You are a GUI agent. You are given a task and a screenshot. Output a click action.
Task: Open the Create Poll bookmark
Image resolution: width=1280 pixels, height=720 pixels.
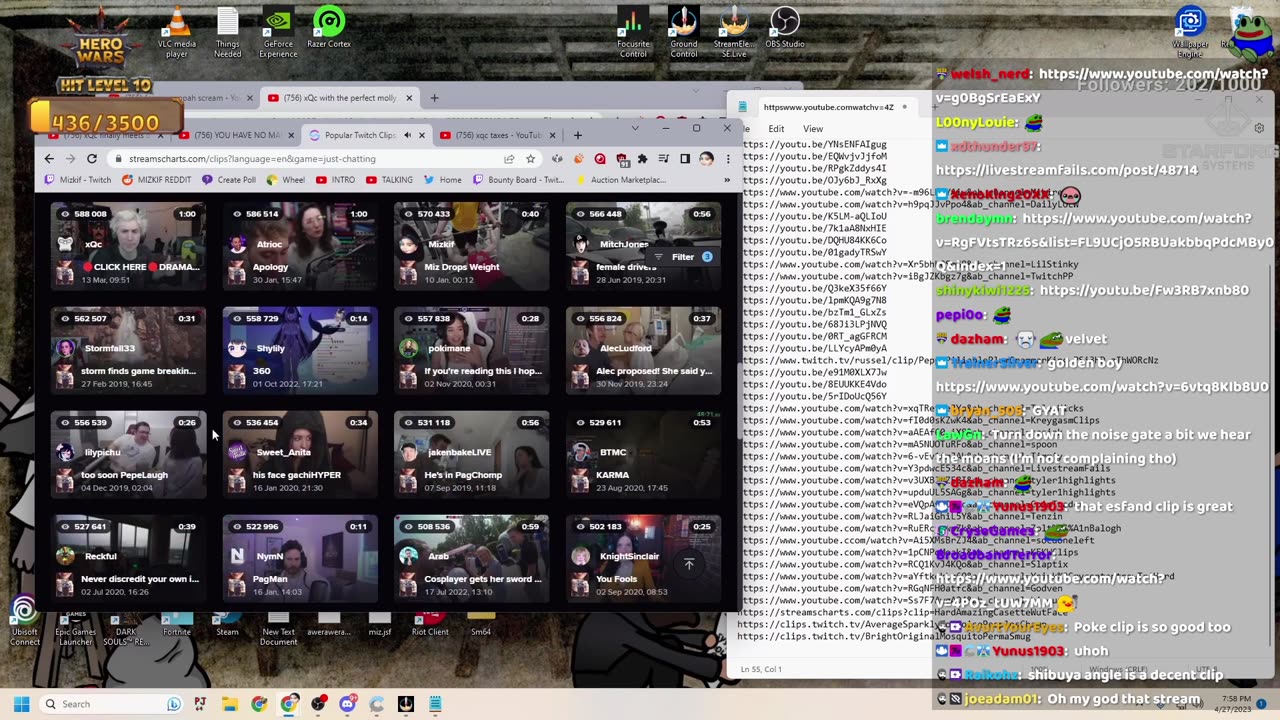229,180
